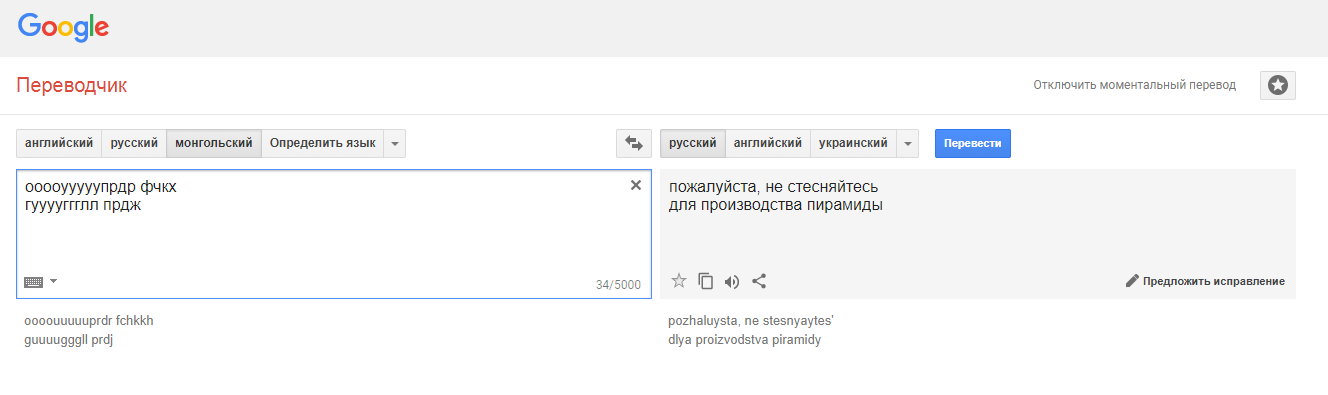Click the blue Перевести button
This screenshot has width=1328, height=395.
click(x=973, y=143)
